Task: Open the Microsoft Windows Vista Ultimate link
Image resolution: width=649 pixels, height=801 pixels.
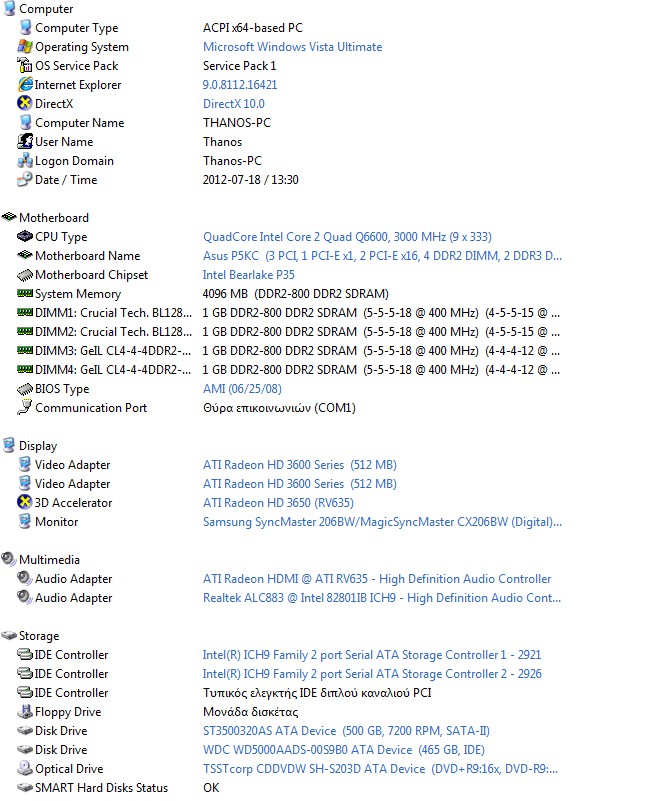Action: pos(292,46)
